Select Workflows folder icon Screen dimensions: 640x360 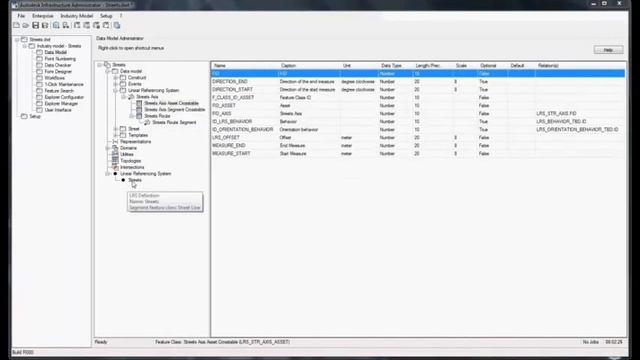(40, 78)
